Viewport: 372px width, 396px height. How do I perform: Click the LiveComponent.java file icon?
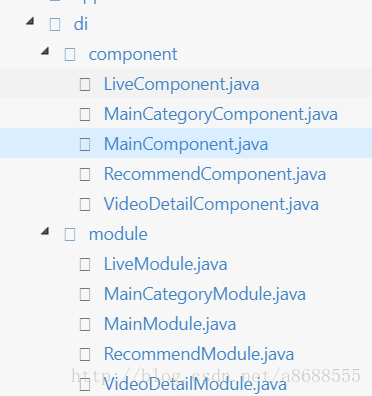click(x=85, y=84)
